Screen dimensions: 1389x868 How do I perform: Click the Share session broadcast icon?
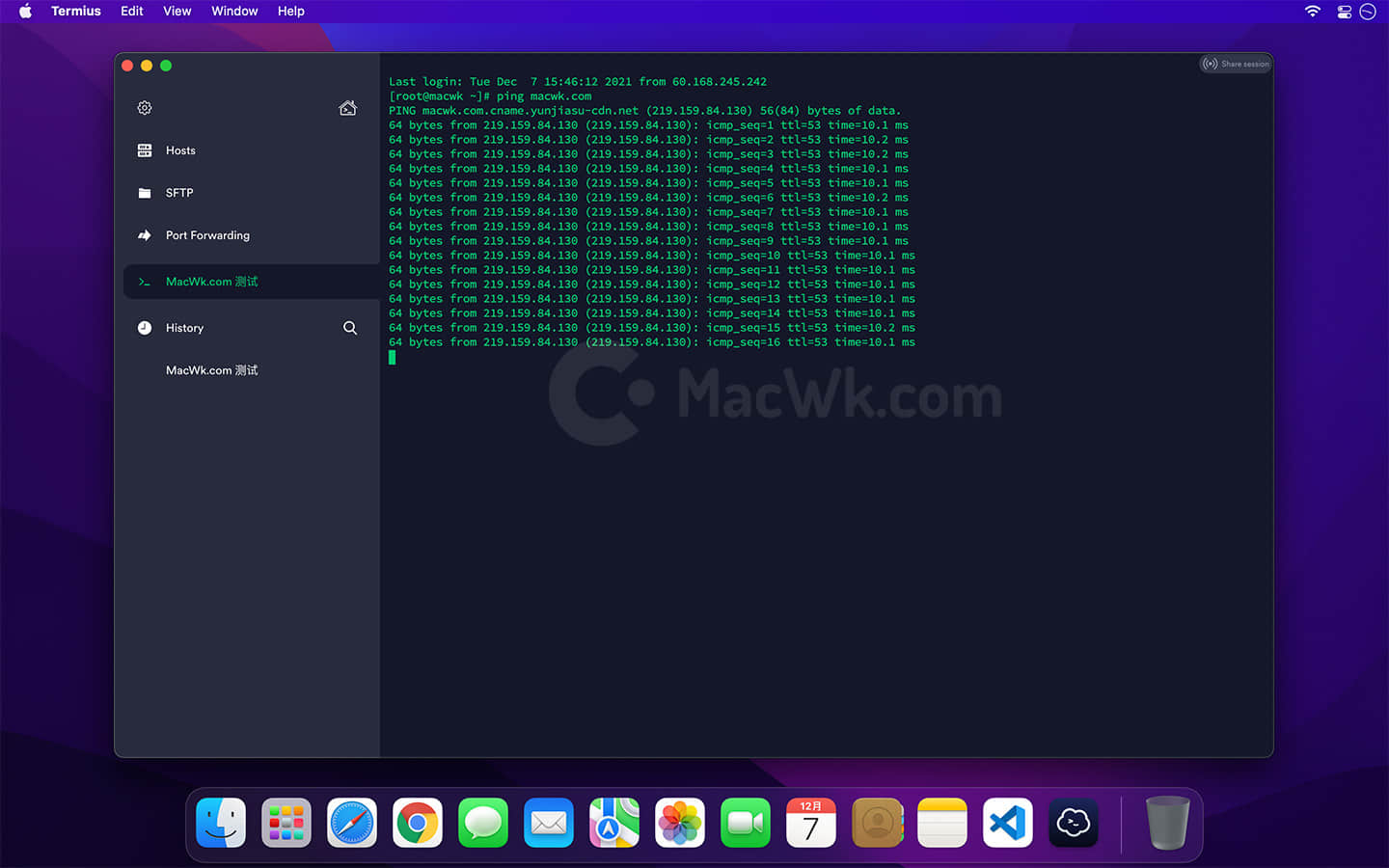pos(1210,64)
